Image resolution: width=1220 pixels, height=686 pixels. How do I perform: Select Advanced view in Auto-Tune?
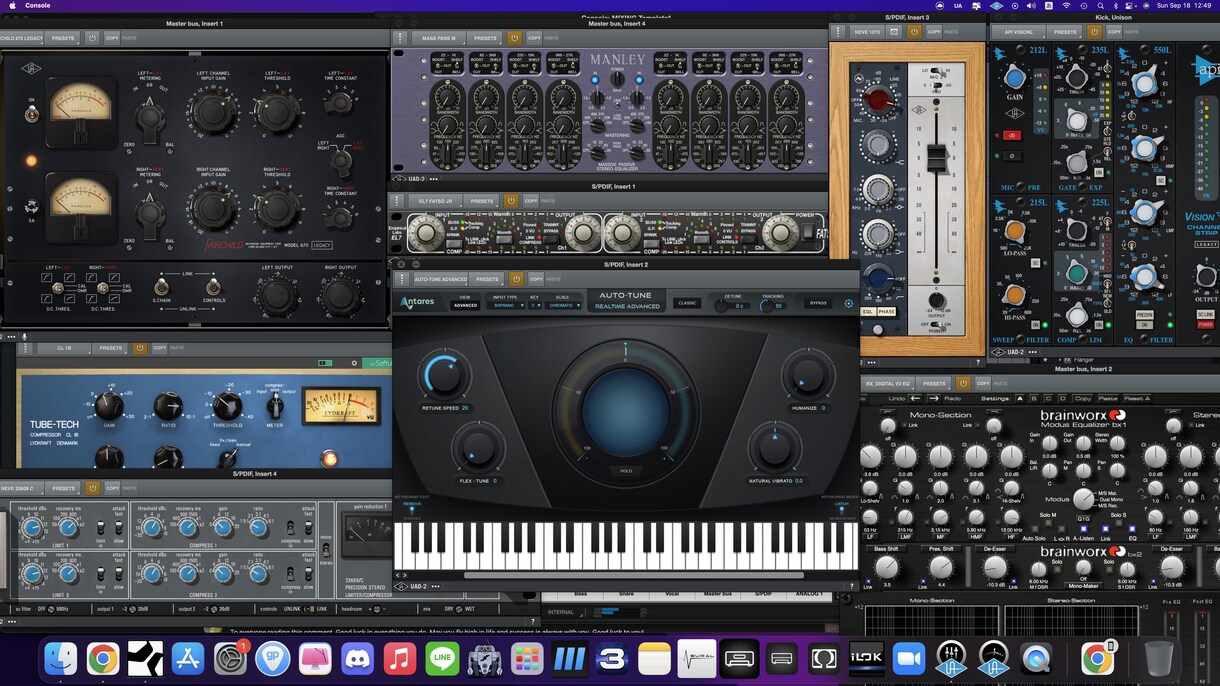[x=465, y=305]
